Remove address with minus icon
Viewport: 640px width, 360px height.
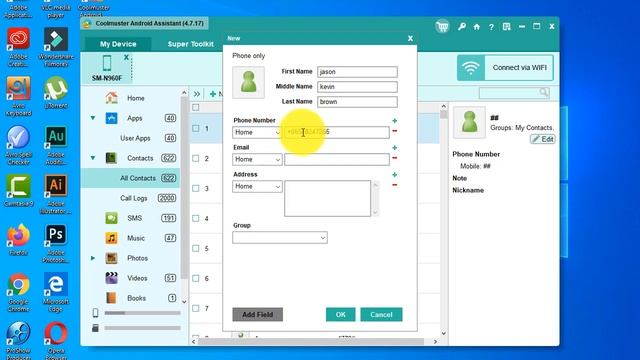pos(395,185)
